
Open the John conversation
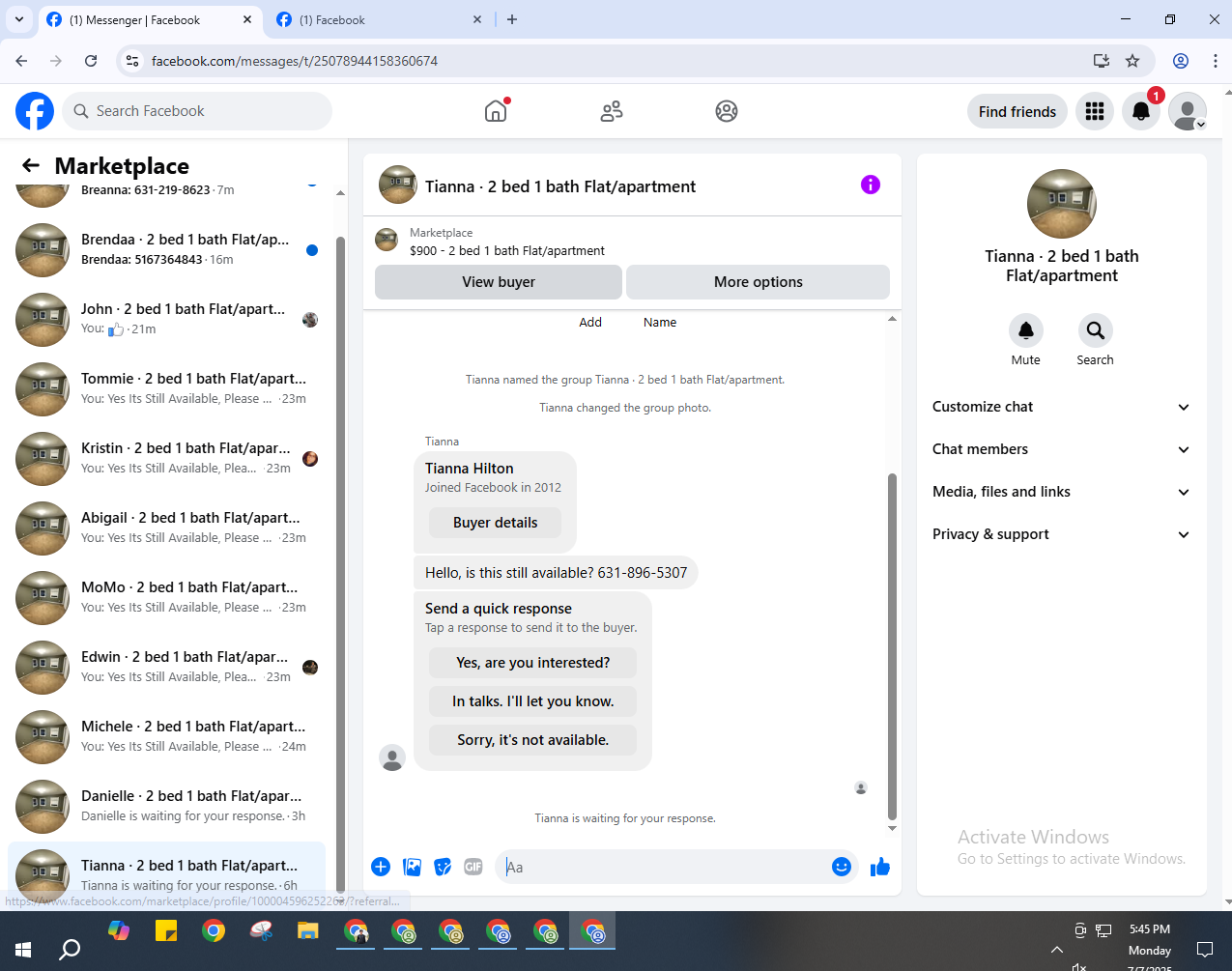166,320
